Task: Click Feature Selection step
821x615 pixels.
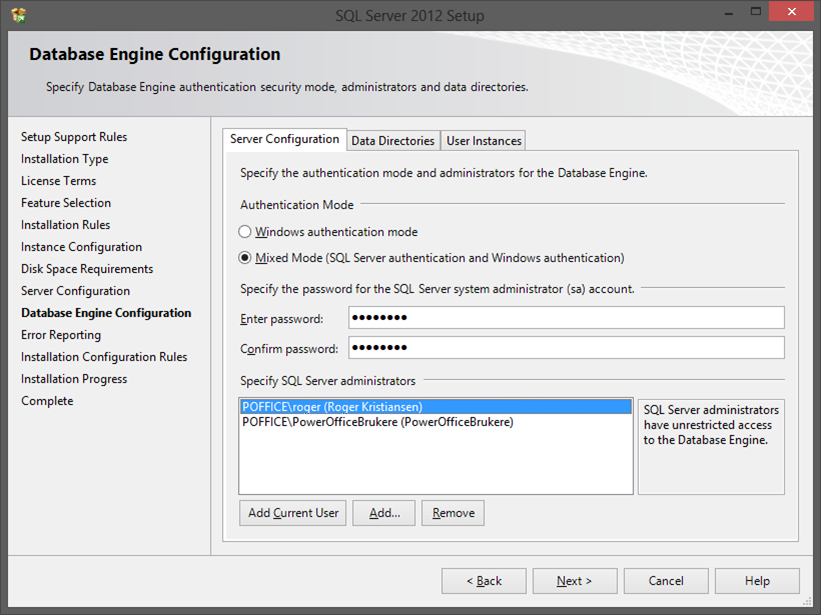Action: (x=66, y=203)
